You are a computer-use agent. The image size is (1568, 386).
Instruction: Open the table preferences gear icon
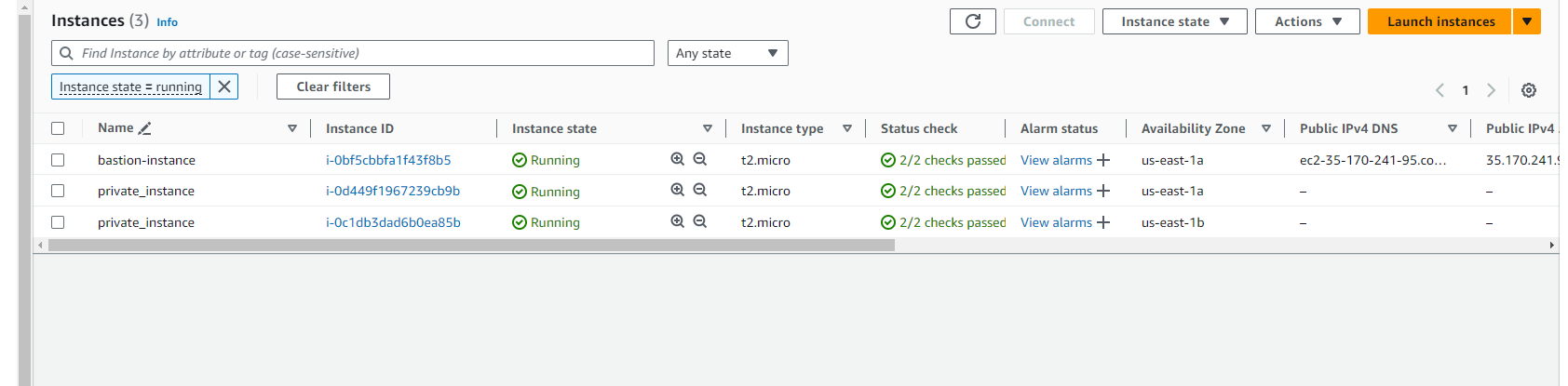click(1528, 90)
